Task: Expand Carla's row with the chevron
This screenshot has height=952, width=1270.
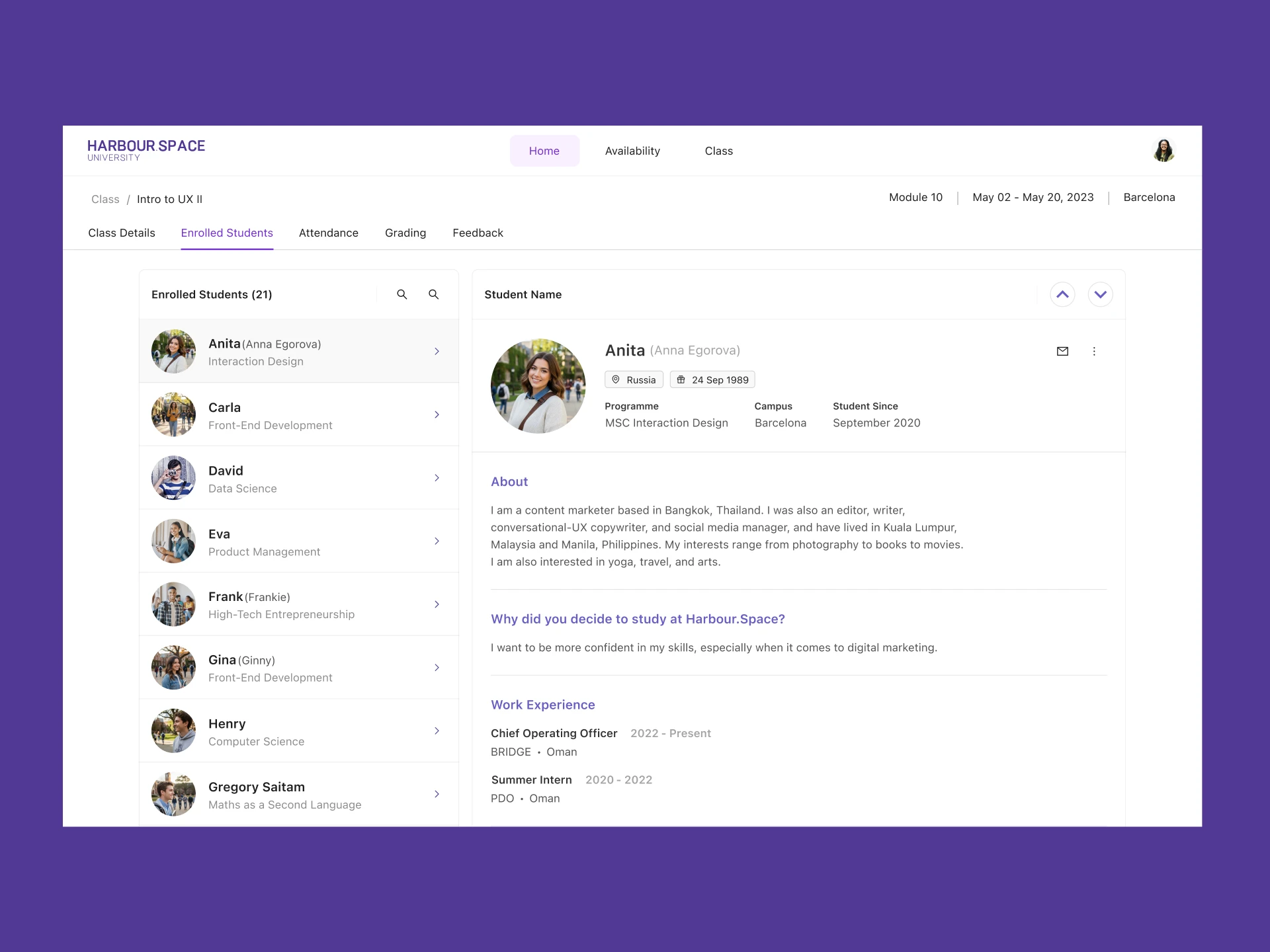Action: (437, 415)
